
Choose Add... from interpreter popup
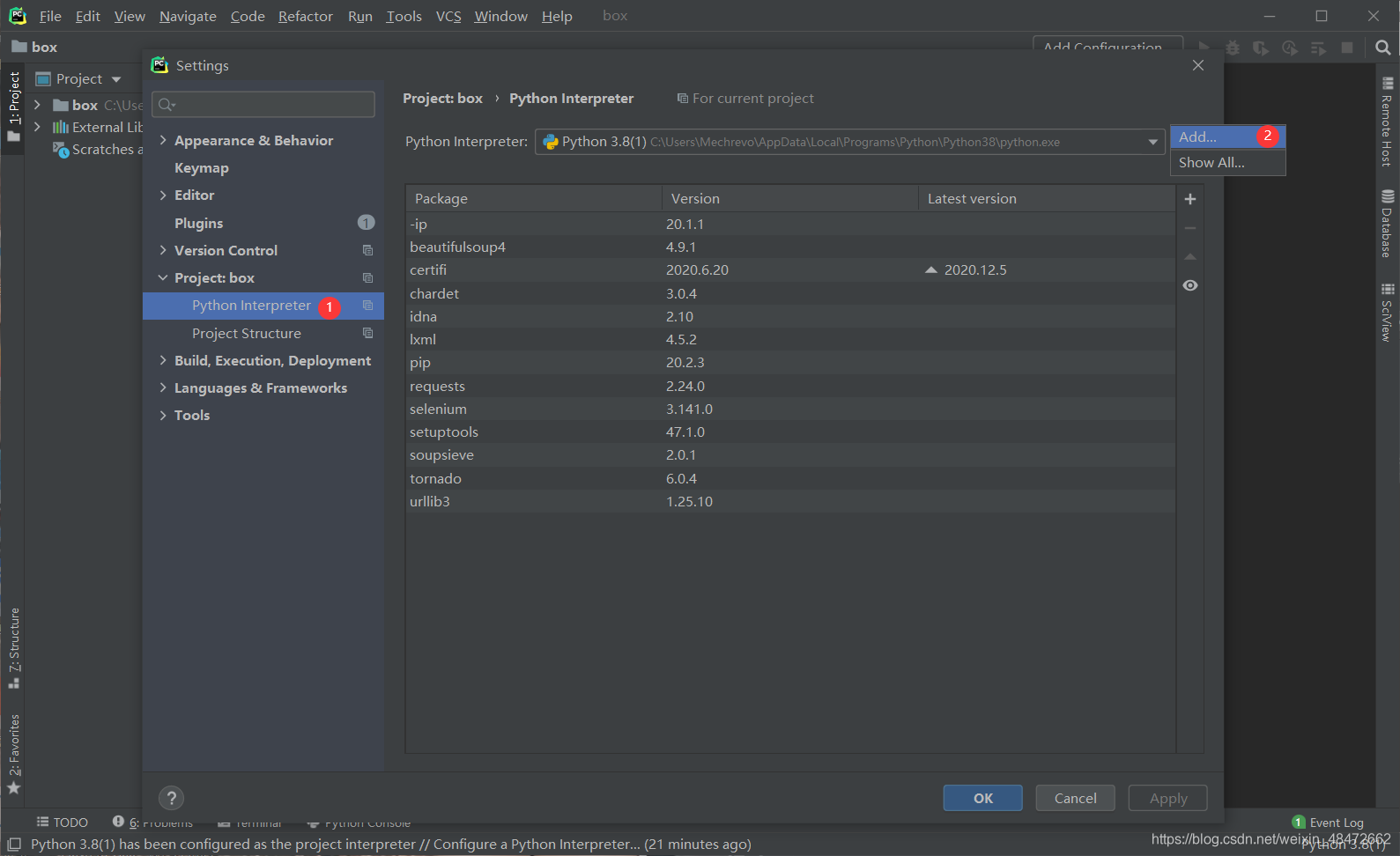[x=1227, y=137]
